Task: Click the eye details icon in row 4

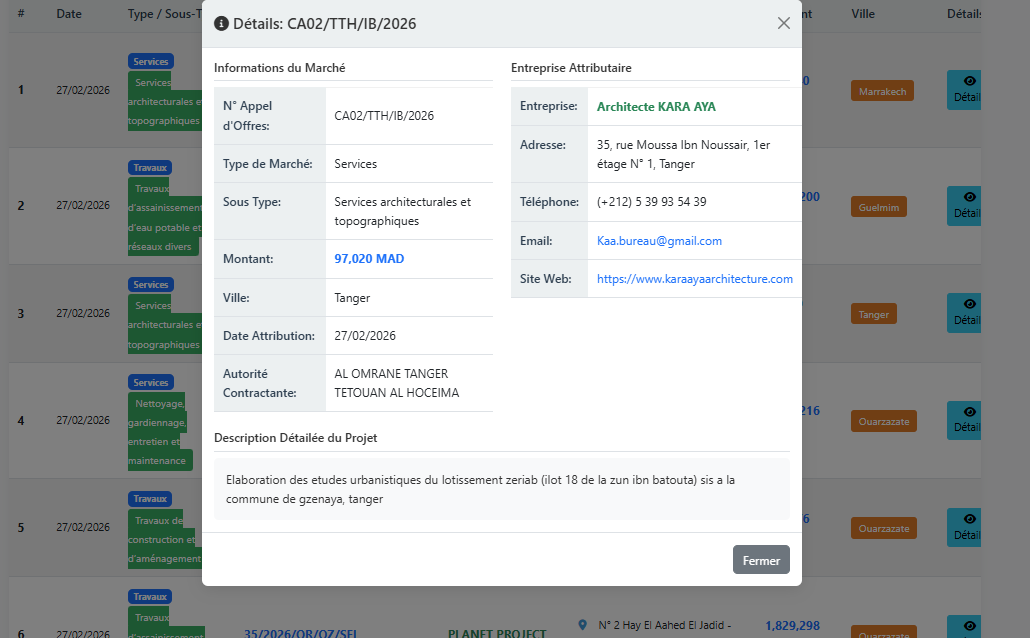Action: click(968, 411)
